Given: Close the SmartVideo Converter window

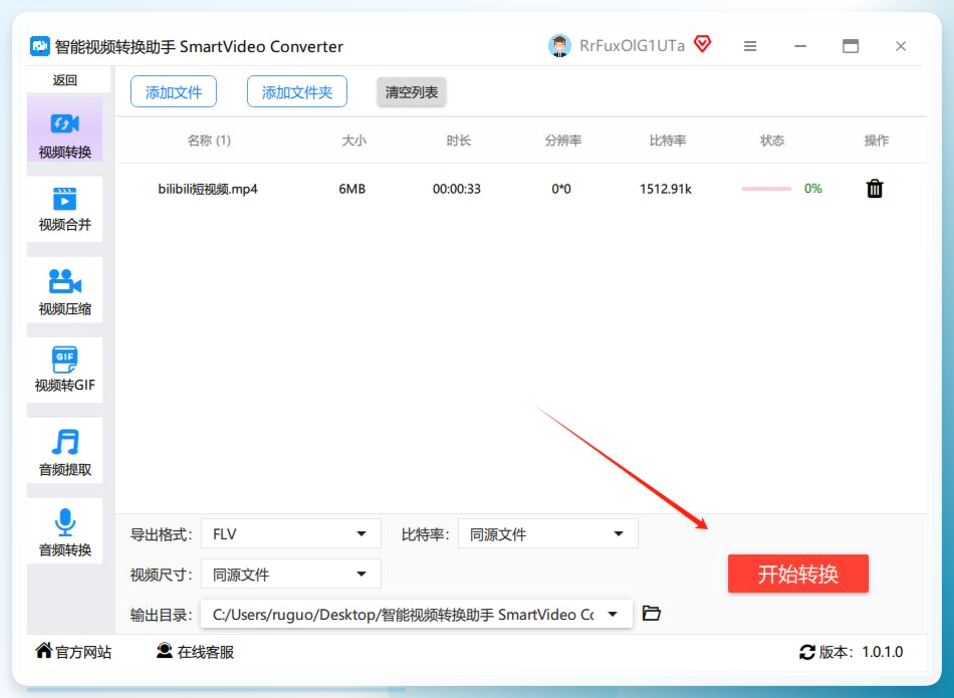Looking at the screenshot, I should pos(901,46).
